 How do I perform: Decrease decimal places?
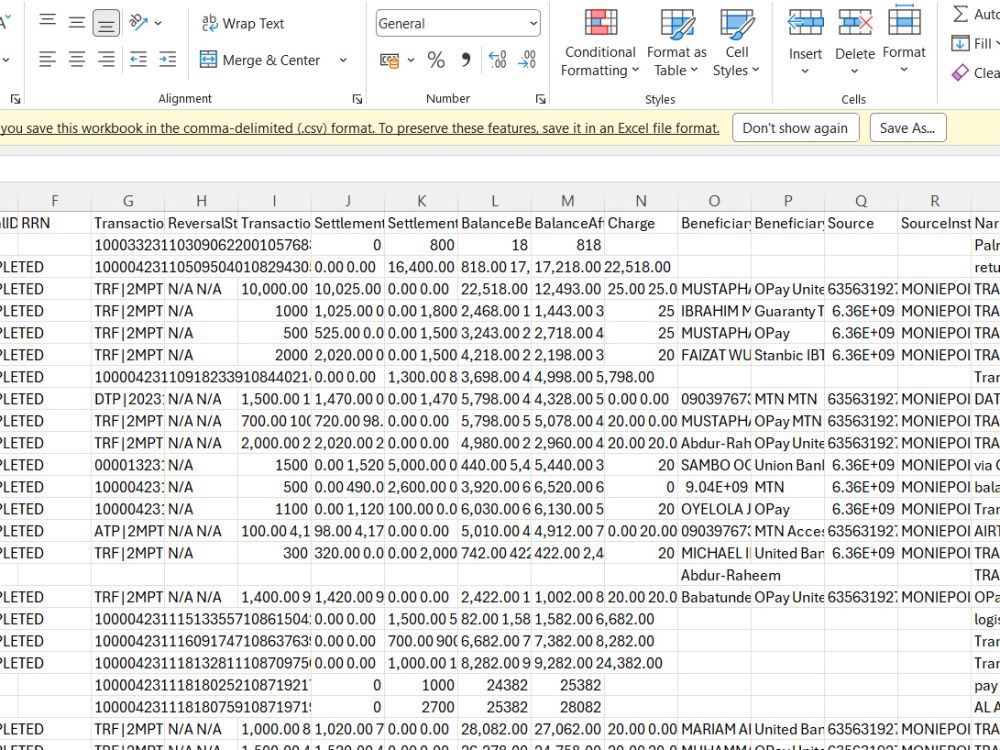coord(527,59)
